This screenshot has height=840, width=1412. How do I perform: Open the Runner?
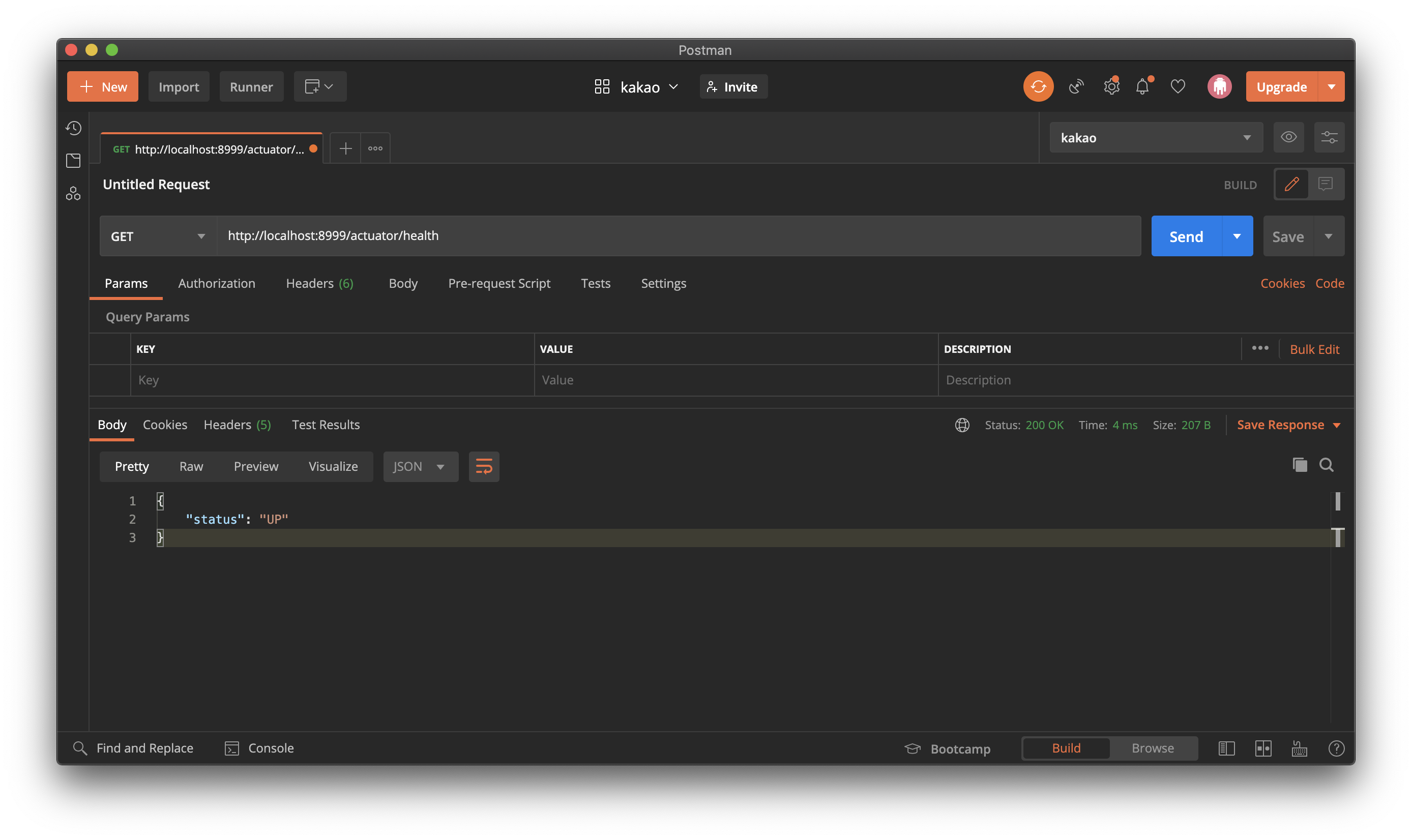pyautogui.click(x=251, y=86)
